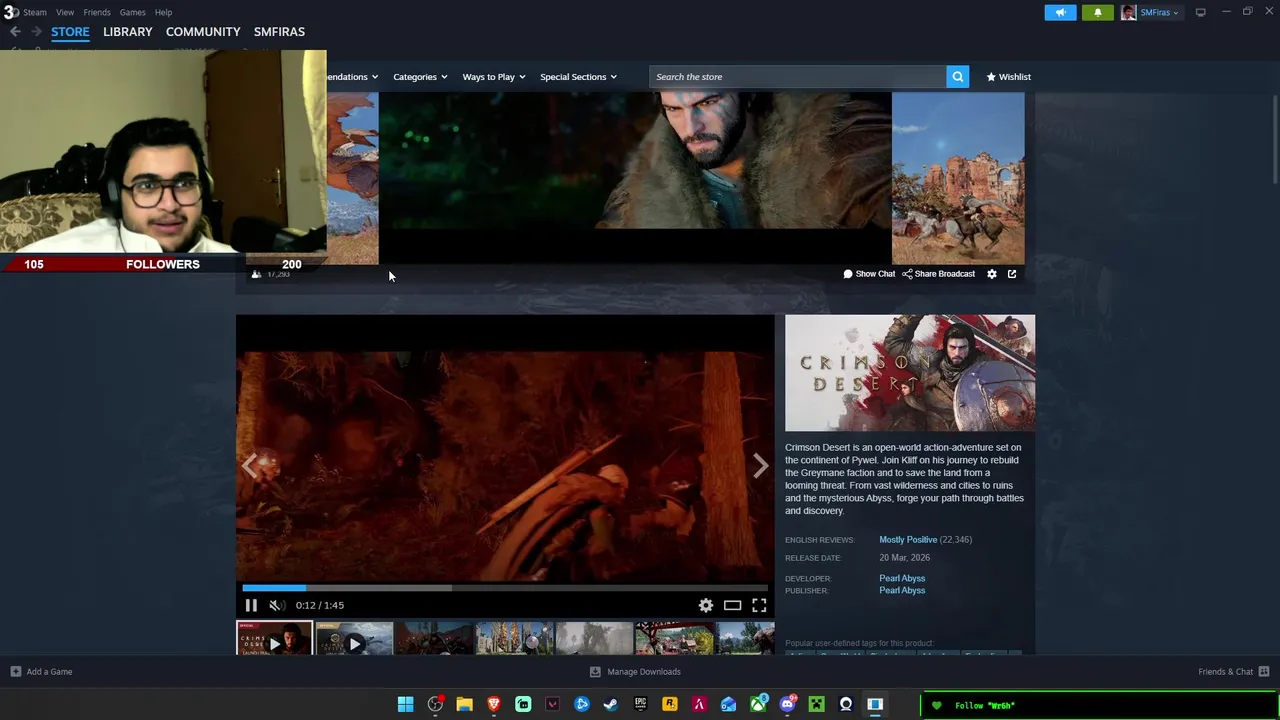Open the Steam menu
The width and height of the screenshot is (1280, 720).
coord(35,12)
